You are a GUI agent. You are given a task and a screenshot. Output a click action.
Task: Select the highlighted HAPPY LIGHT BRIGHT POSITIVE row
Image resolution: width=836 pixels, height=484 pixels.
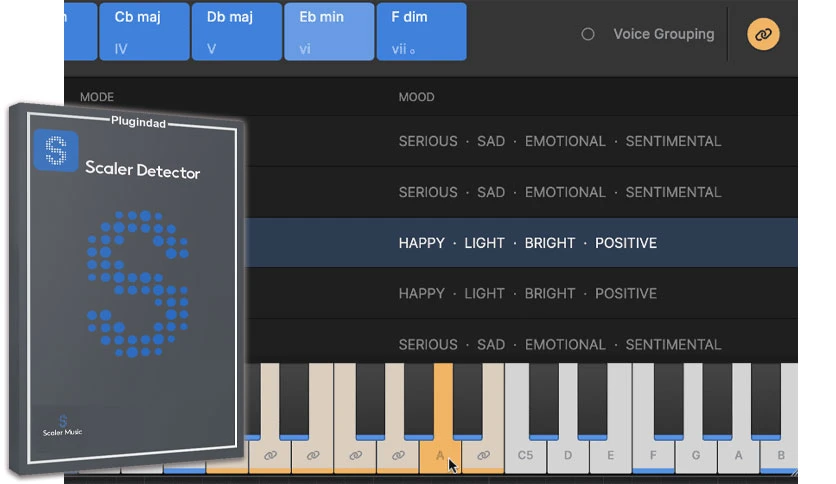point(521,243)
